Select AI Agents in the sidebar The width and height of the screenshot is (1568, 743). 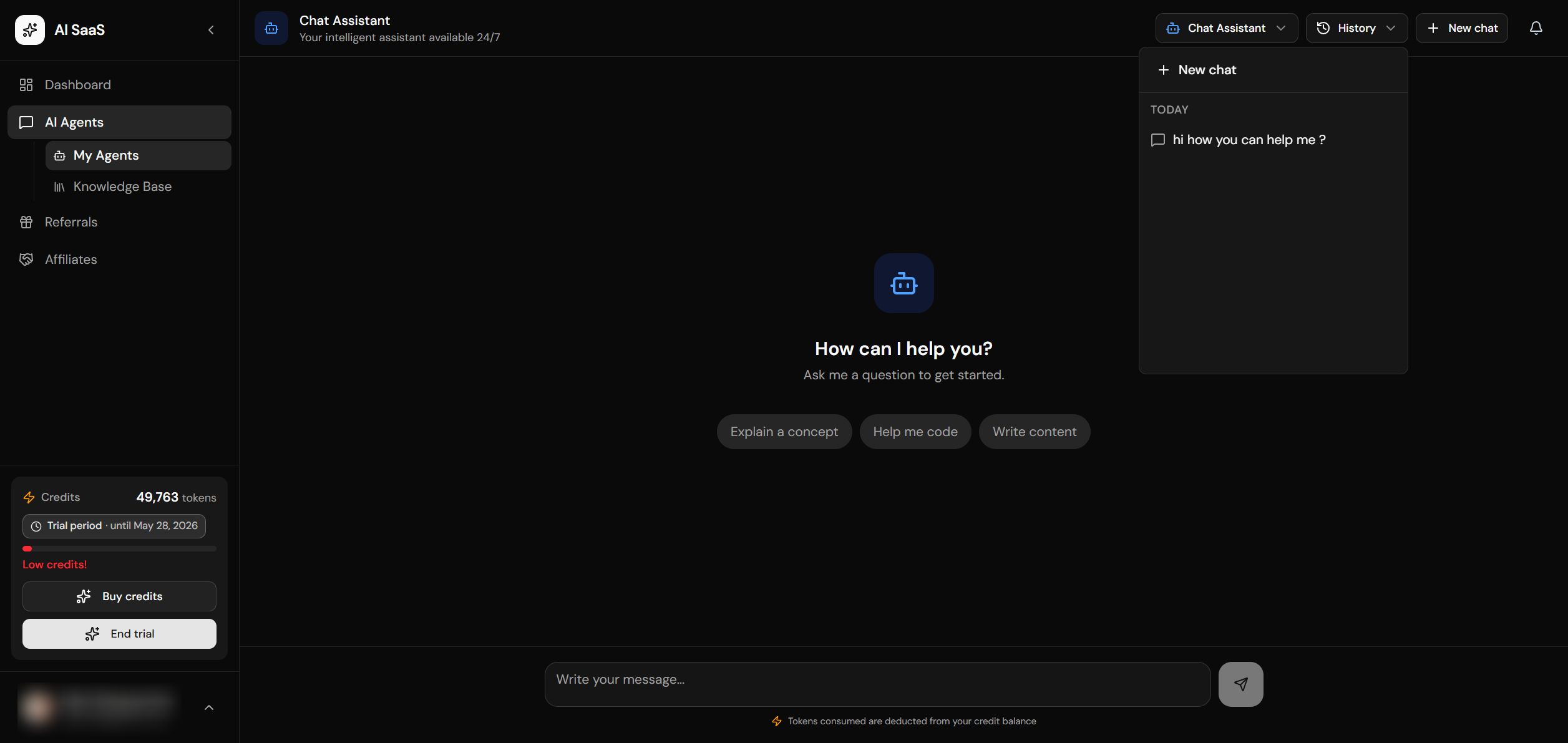tap(119, 122)
